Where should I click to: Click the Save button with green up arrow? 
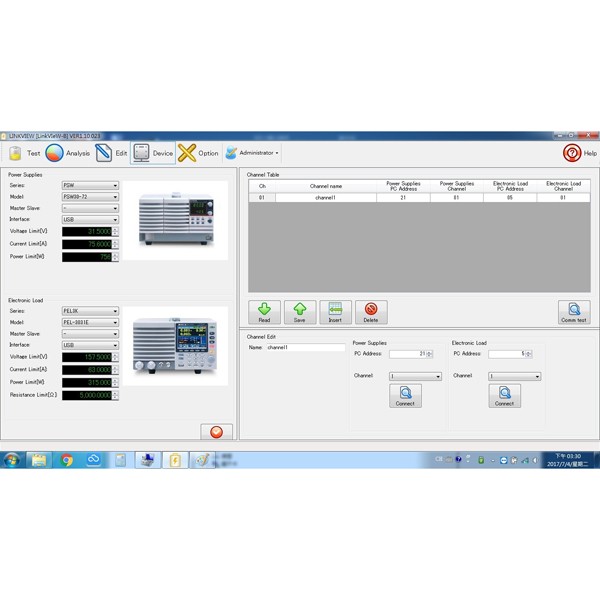[300, 312]
